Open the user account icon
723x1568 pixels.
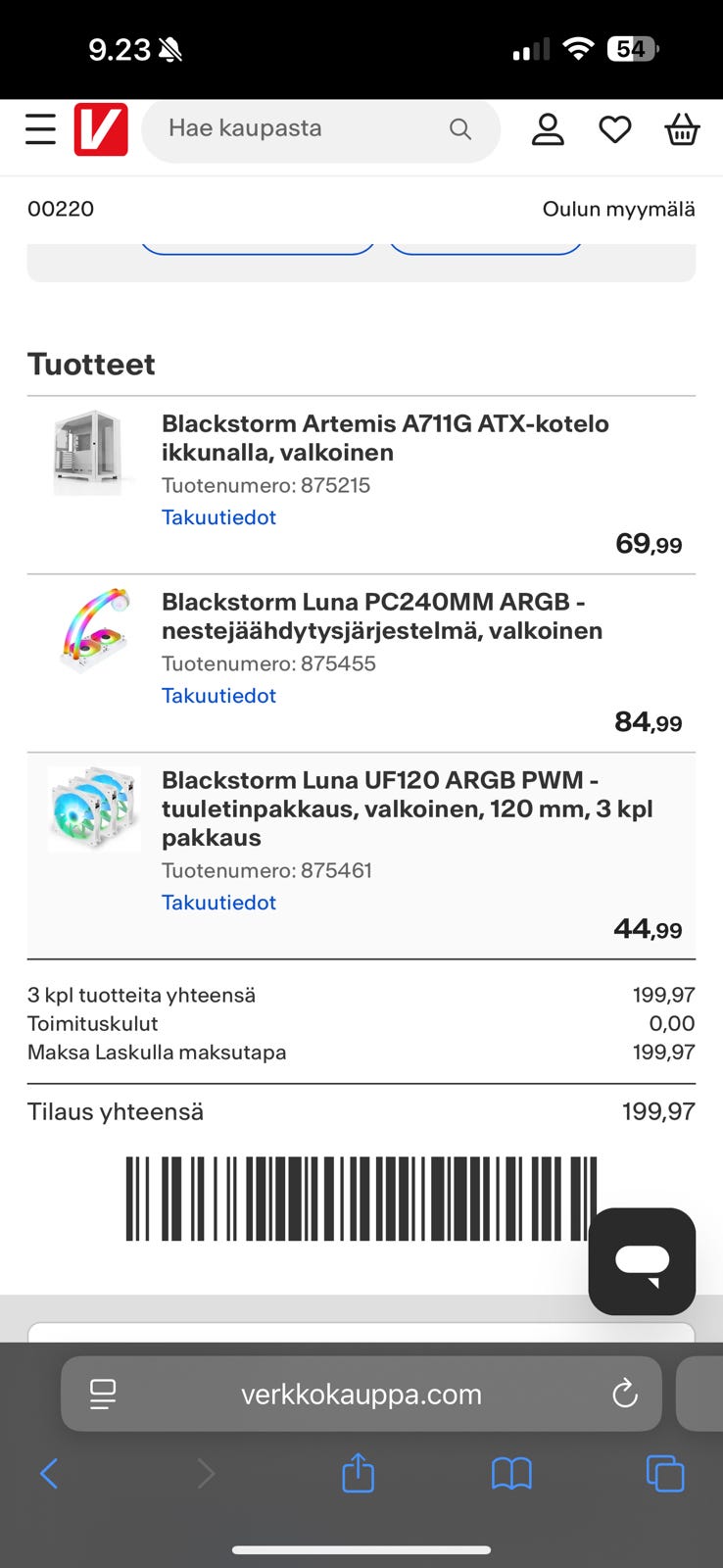(548, 129)
